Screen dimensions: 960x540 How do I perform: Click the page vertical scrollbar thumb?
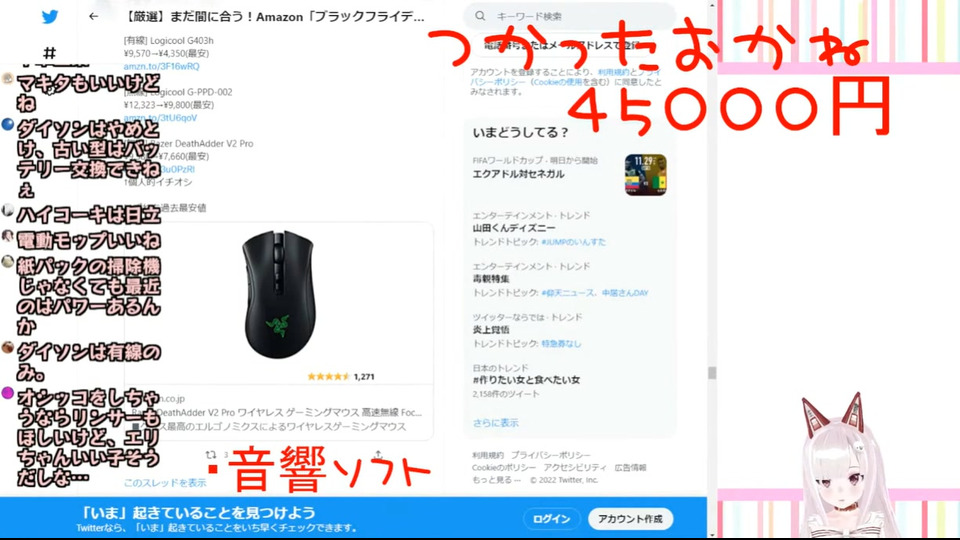point(711,372)
